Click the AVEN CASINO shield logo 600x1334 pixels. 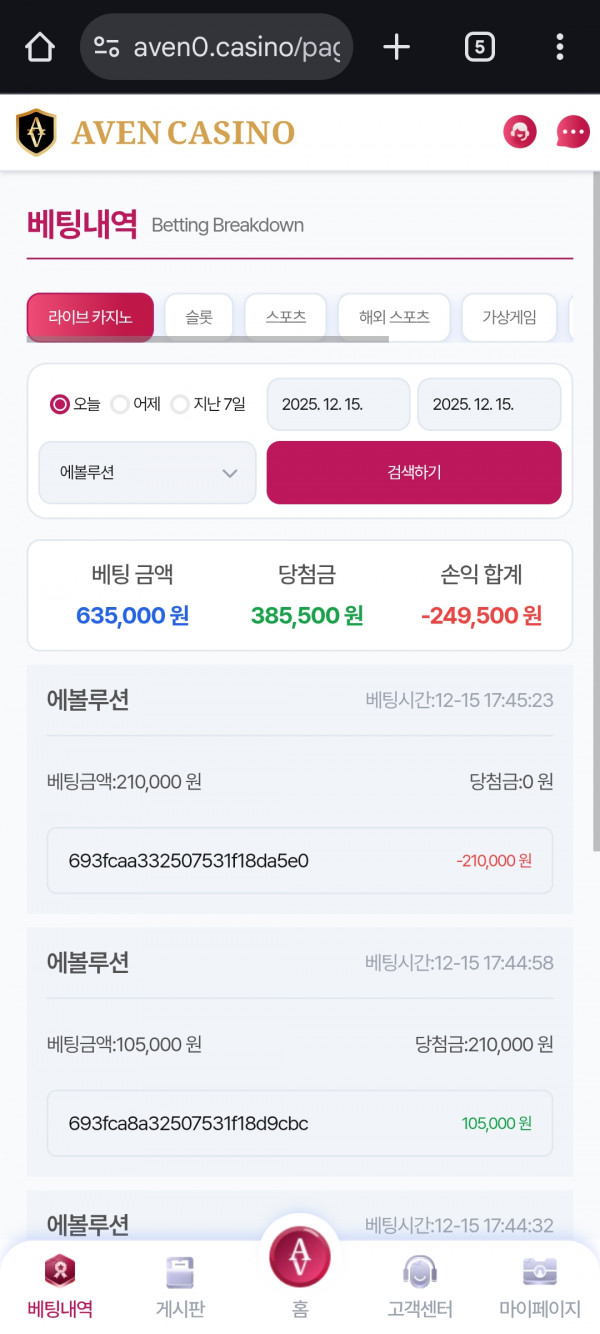click(37, 131)
